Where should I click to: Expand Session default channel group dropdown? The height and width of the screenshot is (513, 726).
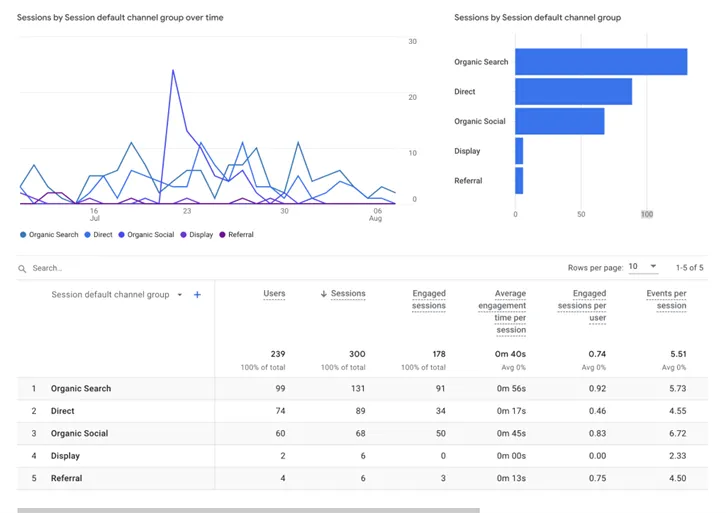(180, 295)
